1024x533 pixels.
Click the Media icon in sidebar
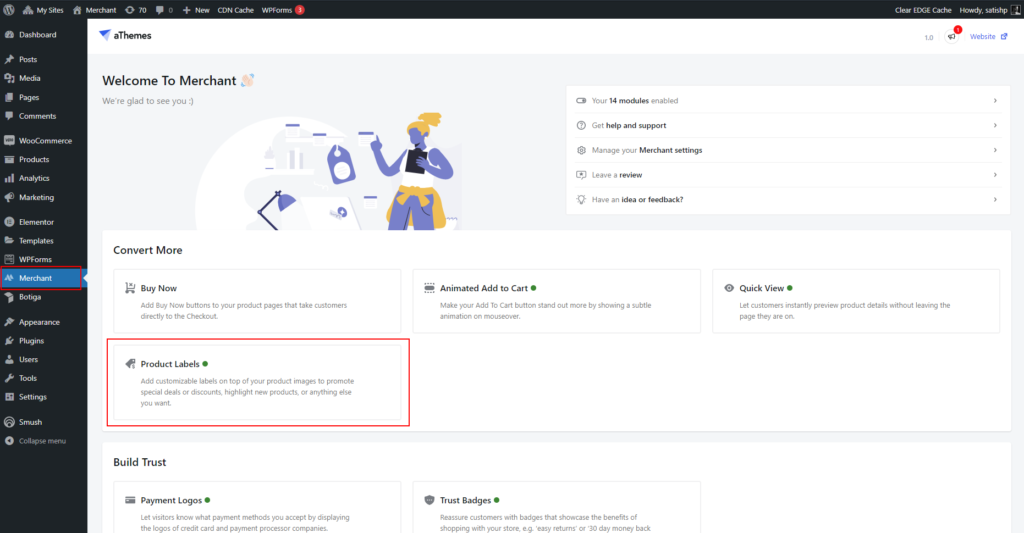pos(9,78)
